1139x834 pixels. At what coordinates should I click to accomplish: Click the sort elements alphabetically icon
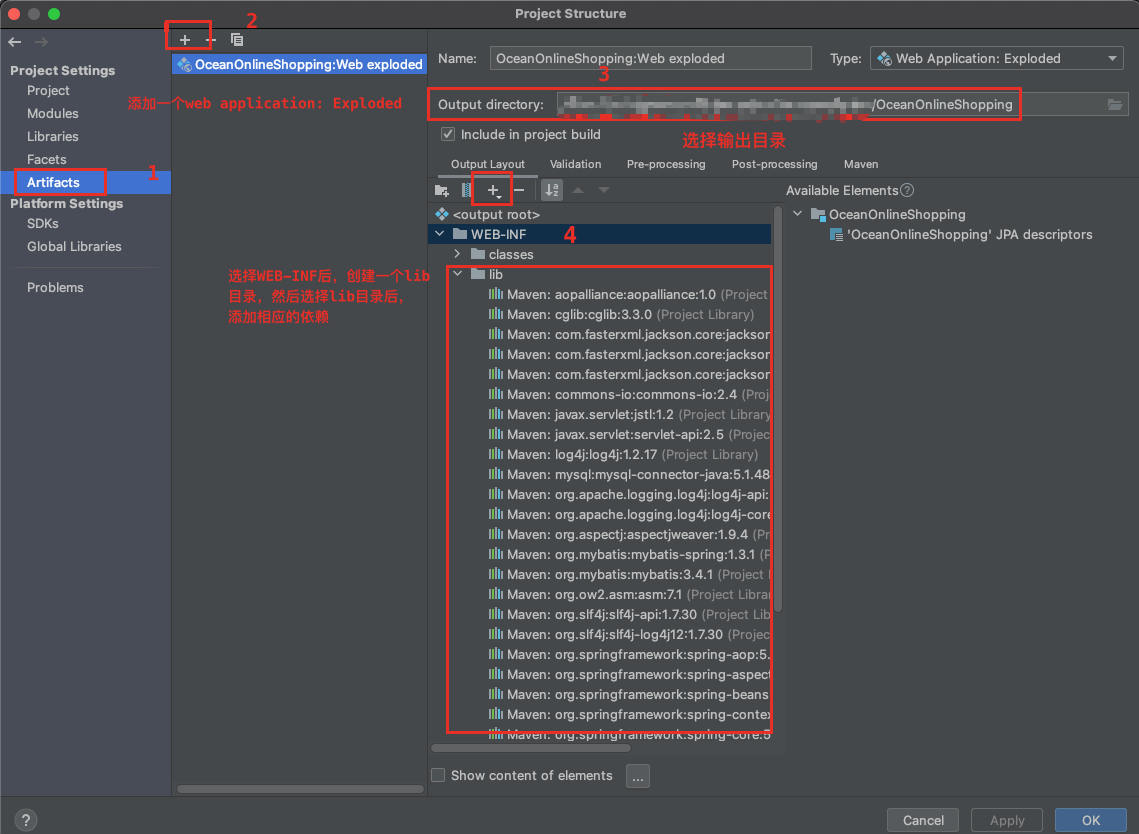(552, 190)
